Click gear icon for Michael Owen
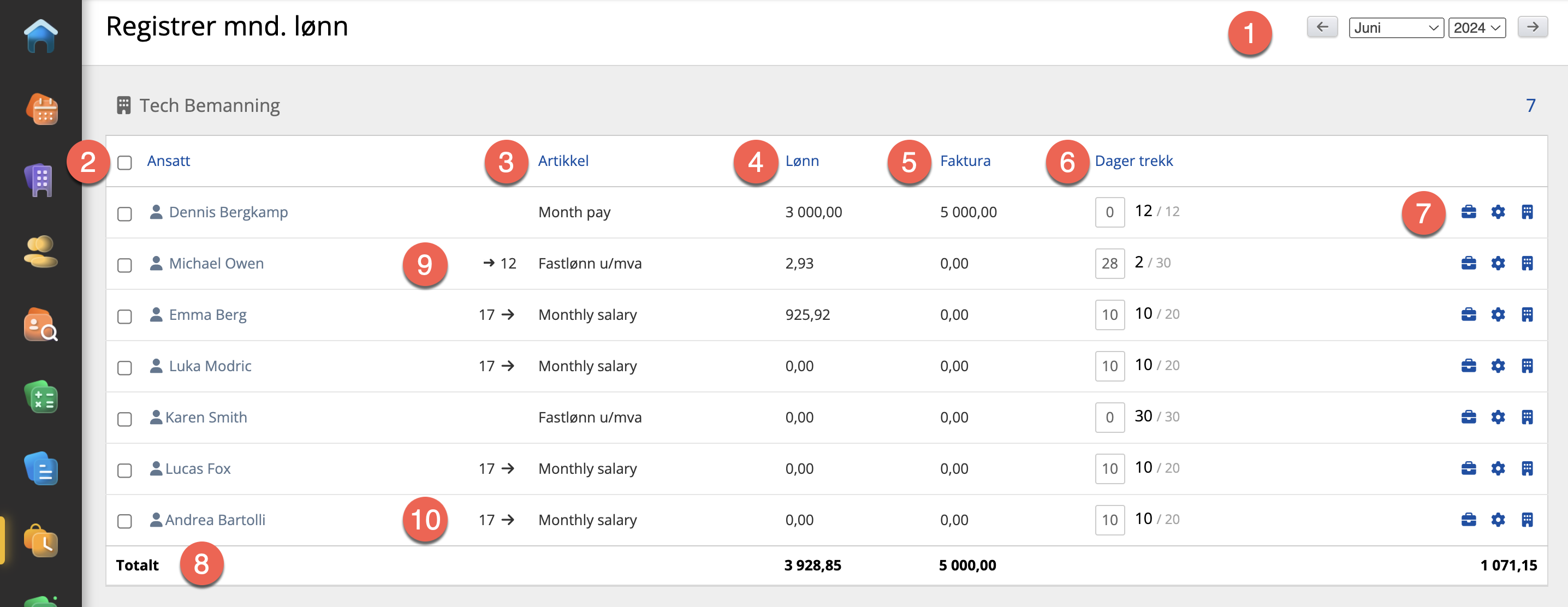Screen dimensions: 1568x607 coord(1498,263)
